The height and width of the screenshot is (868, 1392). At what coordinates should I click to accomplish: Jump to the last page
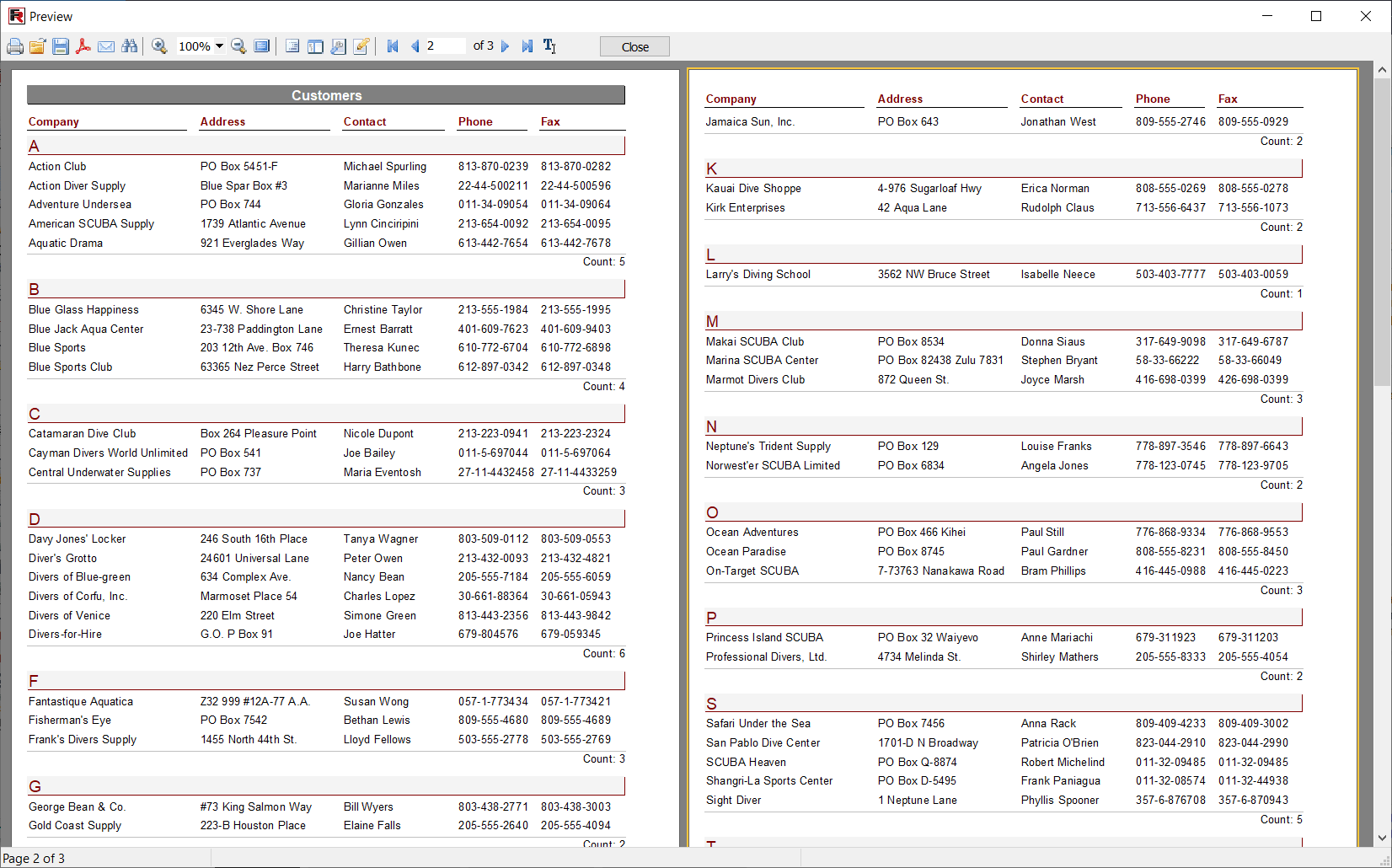tap(527, 46)
